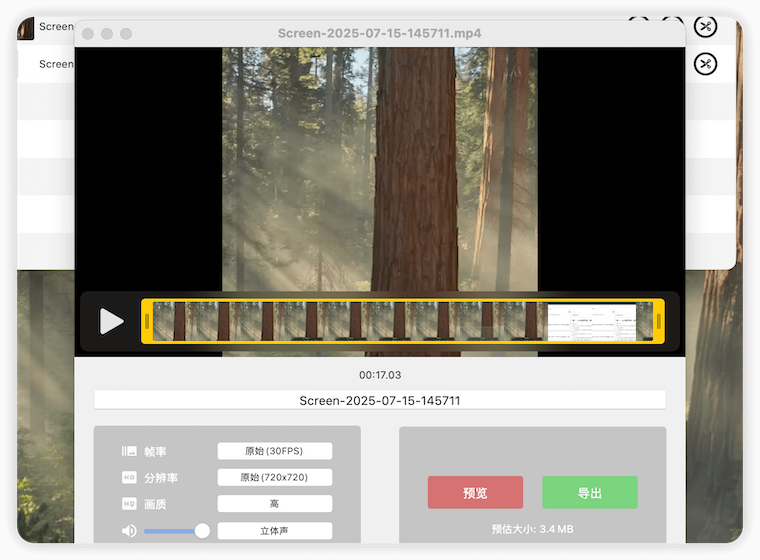The width and height of the screenshot is (760, 560).
Task: Open the 原始 (720x720) resolution dropdown
Action: pos(274,478)
